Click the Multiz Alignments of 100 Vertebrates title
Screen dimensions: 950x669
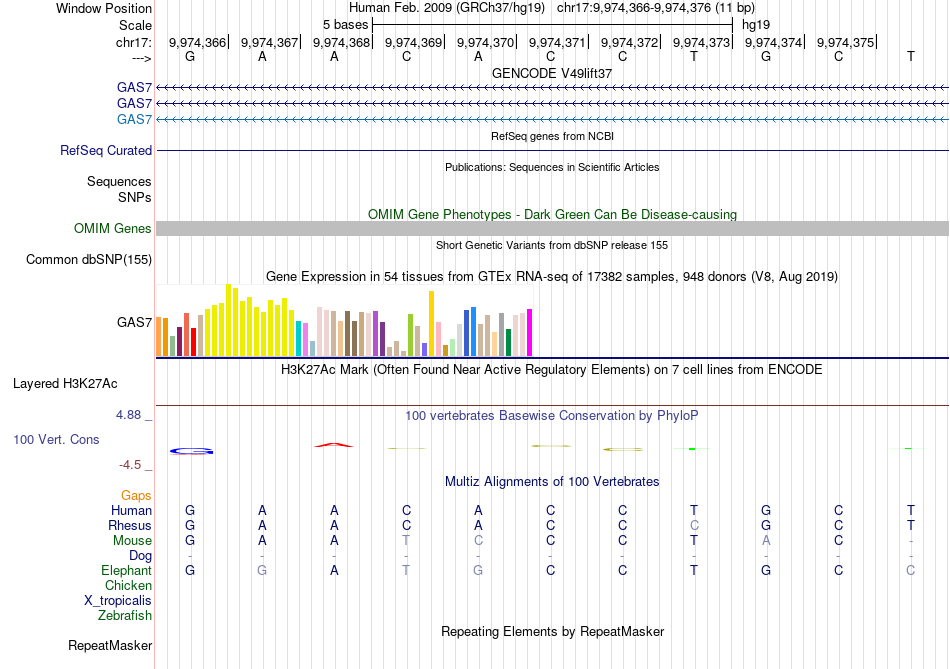pyautogui.click(x=552, y=482)
